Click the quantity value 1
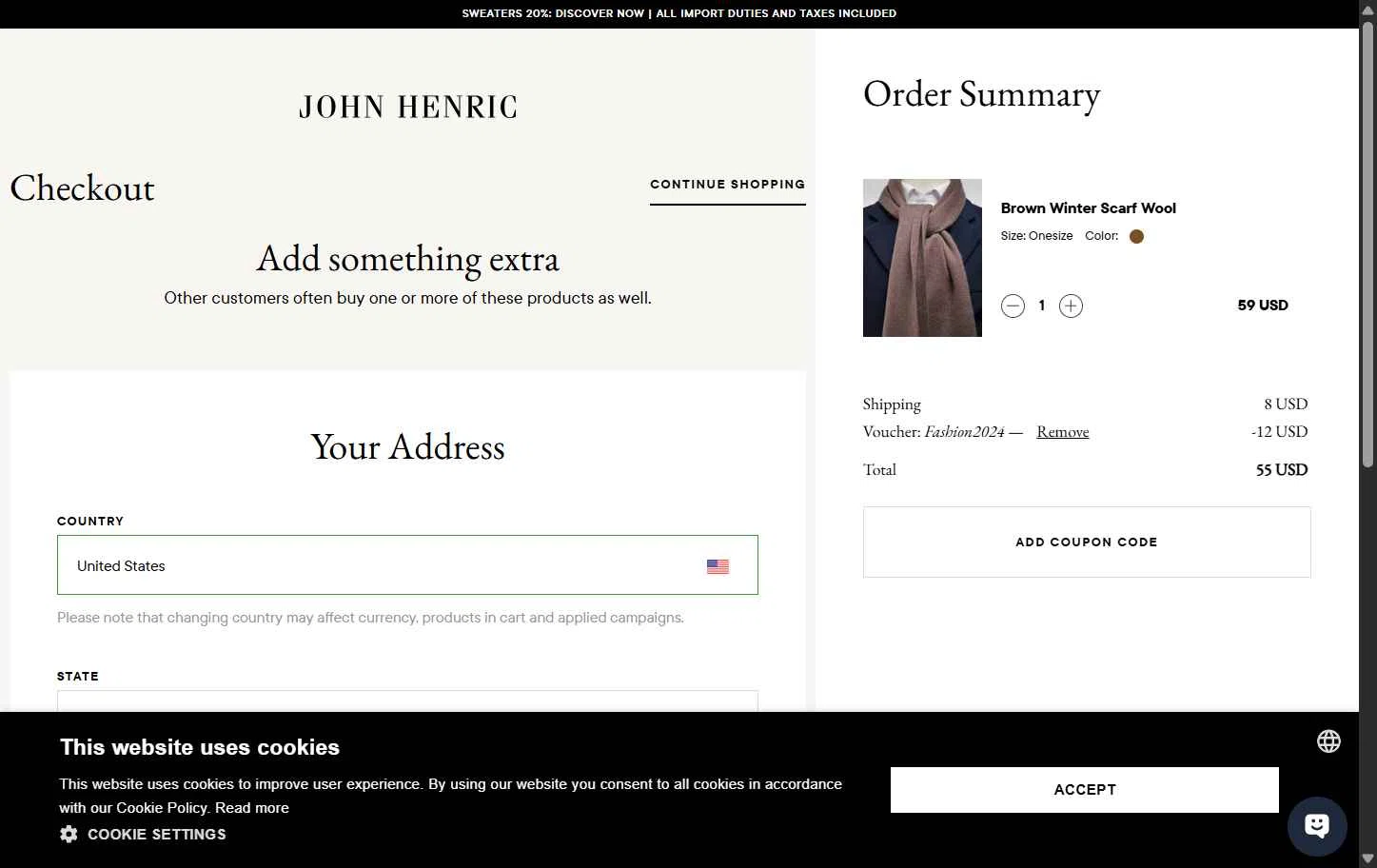The height and width of the screenshot is (868, 1377). pyautogui.click(x=1042, y=306)
